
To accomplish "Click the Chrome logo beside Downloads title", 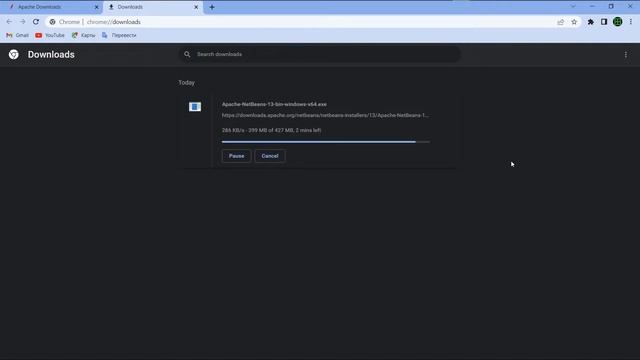I will tap(13, 54).
